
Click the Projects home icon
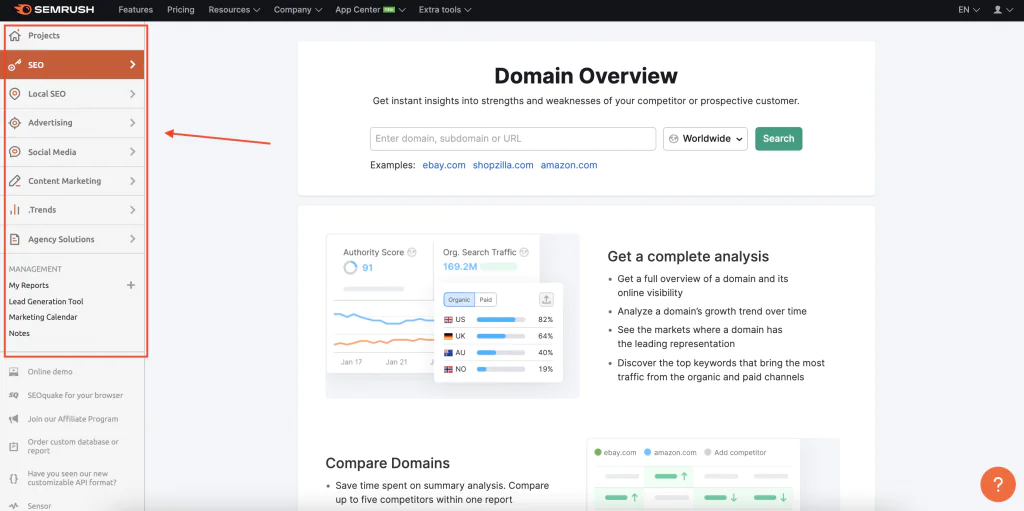click(15, 35)
